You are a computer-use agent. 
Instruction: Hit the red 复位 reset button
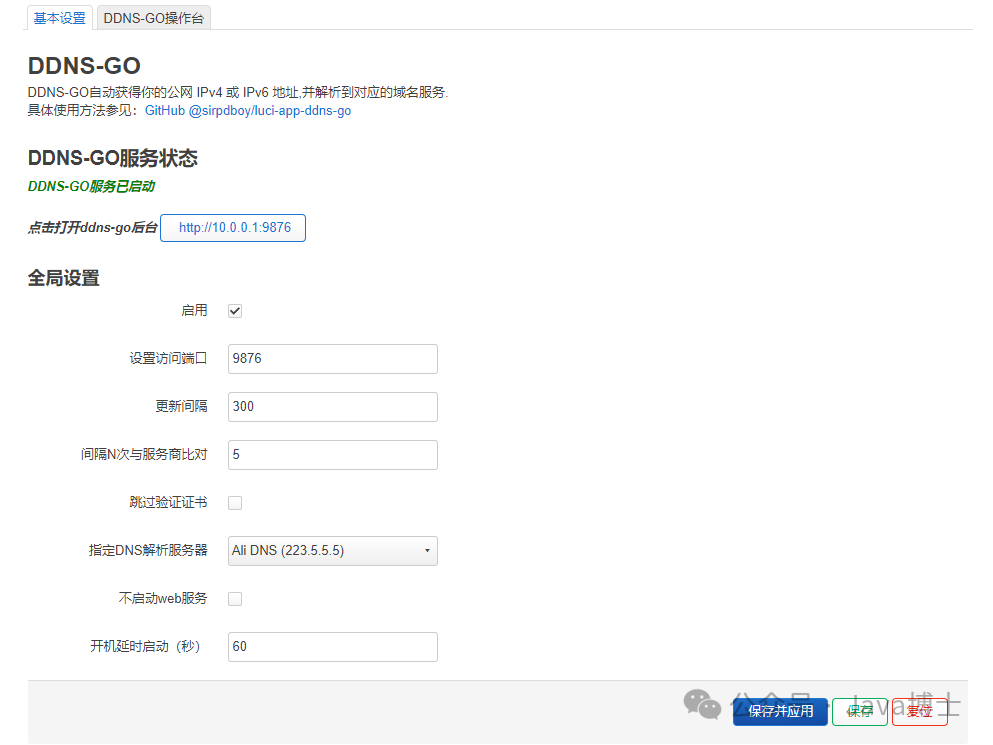tap(919, 712)
